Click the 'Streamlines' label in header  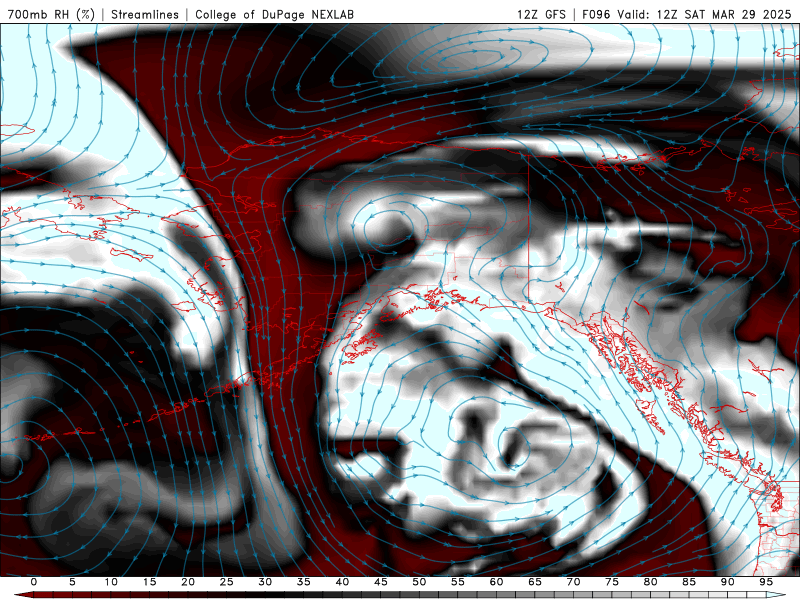pos(145,14)
